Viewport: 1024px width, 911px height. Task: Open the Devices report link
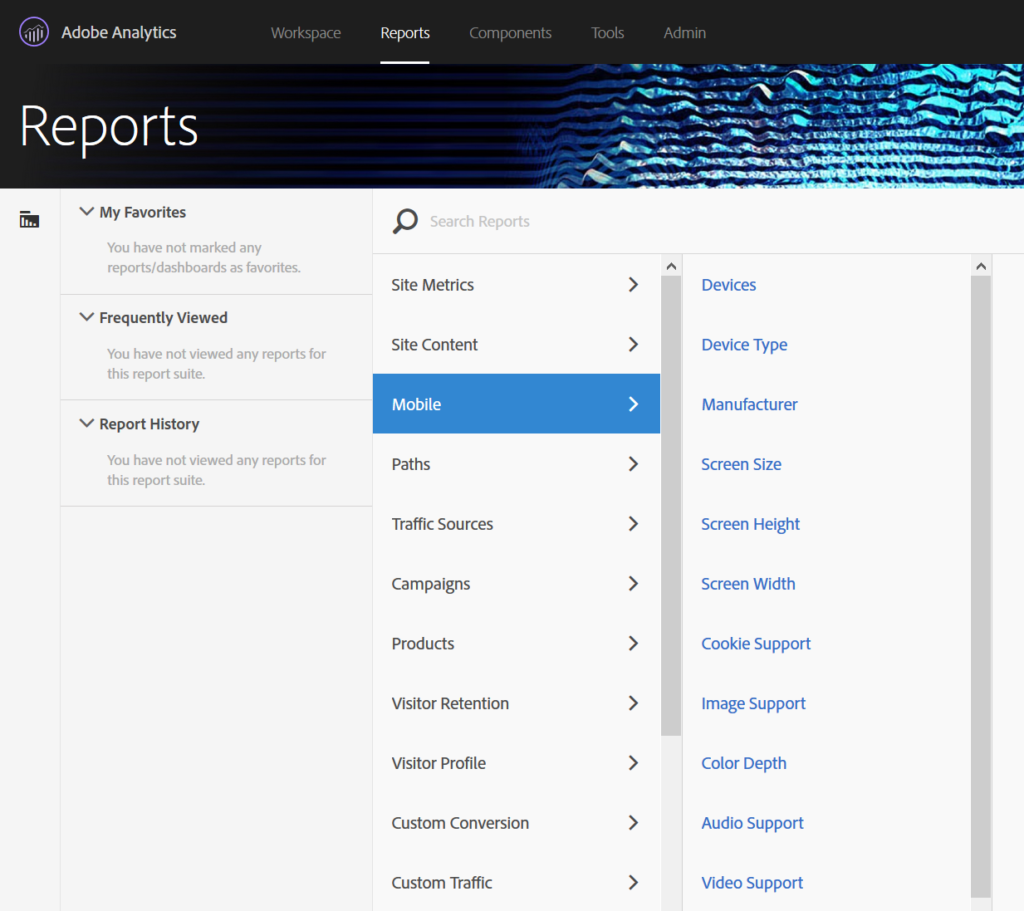[729, 285]
